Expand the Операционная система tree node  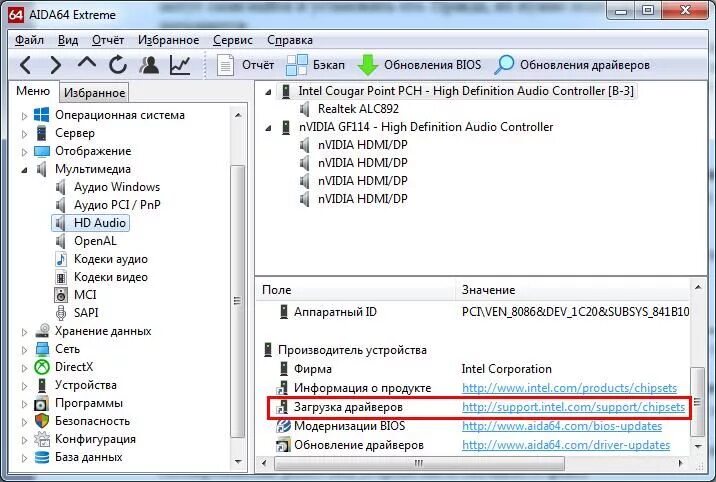coord(24,116)
